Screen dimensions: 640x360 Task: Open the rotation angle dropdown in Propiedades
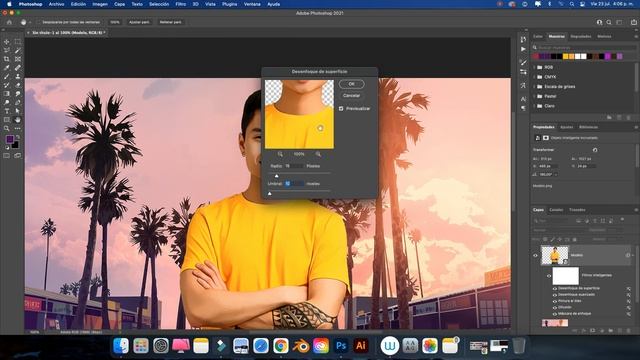(x=556, y=175)
